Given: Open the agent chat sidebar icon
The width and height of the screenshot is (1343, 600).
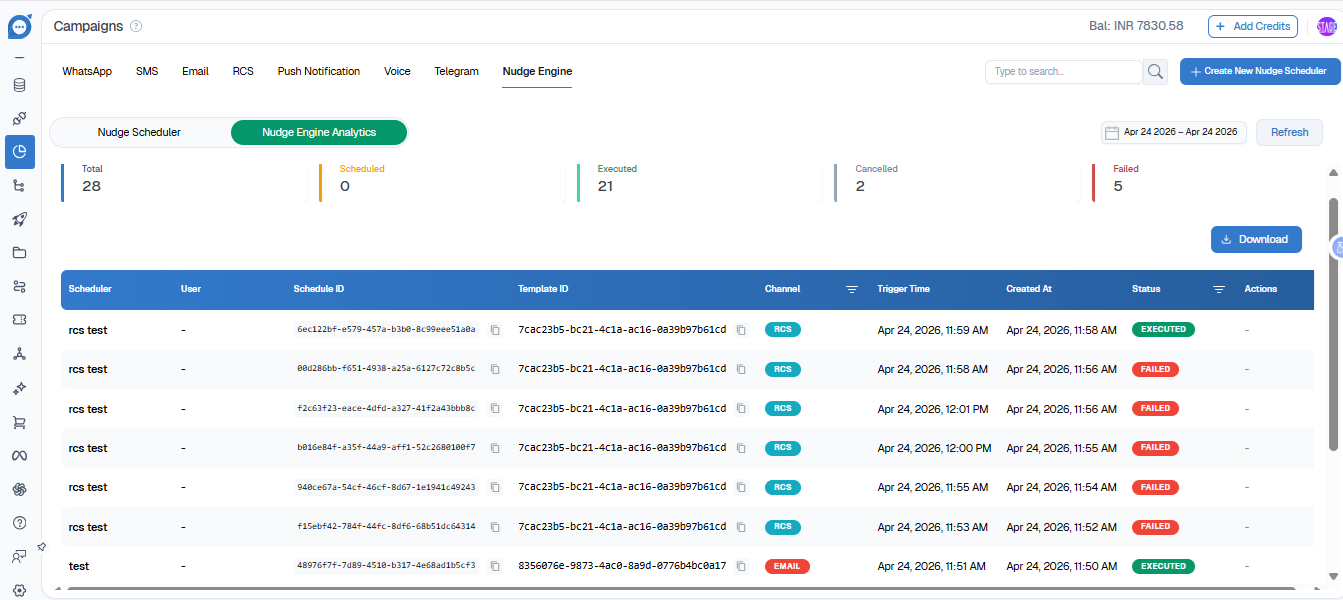Looking at the screenshot, I should tap(19, 556).
